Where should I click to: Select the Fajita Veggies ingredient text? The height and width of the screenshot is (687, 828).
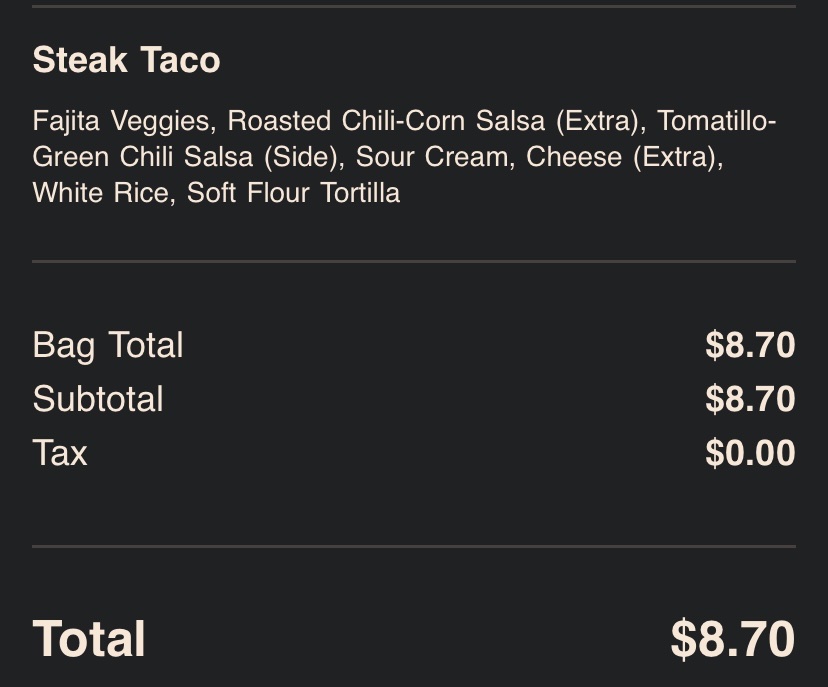(120, 121)
